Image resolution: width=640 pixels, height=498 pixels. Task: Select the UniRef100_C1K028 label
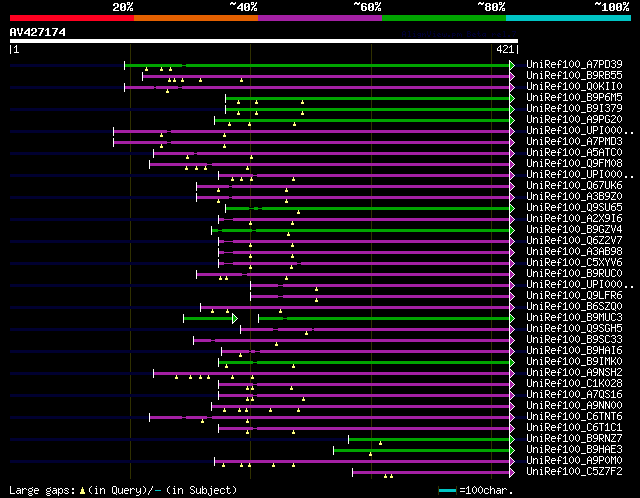(574, 384)
